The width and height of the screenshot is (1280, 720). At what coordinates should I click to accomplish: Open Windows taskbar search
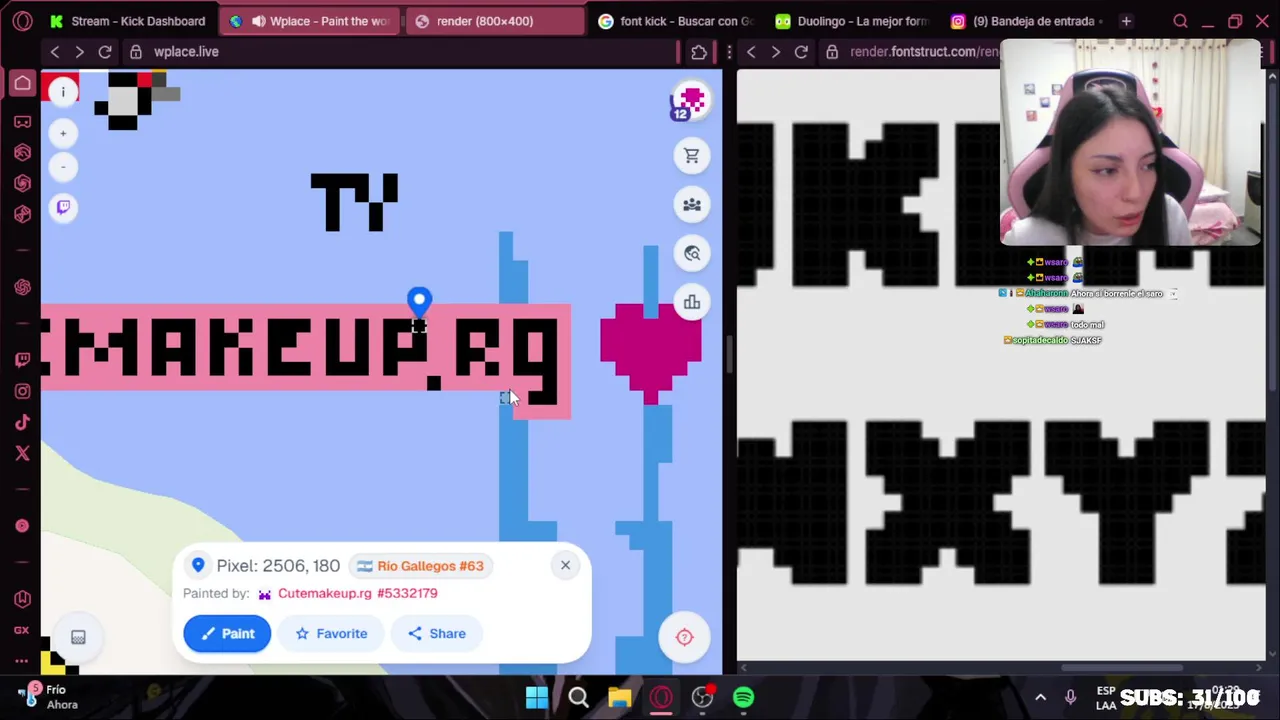(x=578, y=697)
